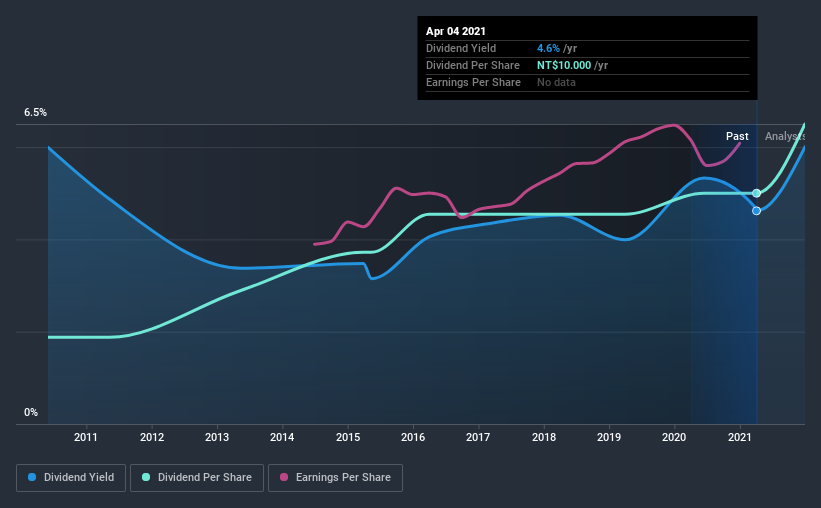This screenshot has width=821, height=508.
Task: Toggle the Dividend Per Share legend button
Action: click(x=197, y=478)
